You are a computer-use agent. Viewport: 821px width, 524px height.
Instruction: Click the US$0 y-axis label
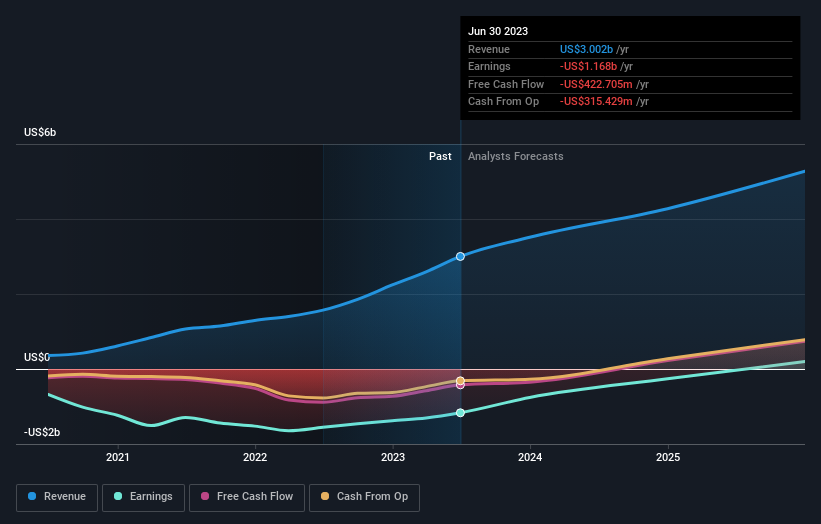tap(37, 357)
